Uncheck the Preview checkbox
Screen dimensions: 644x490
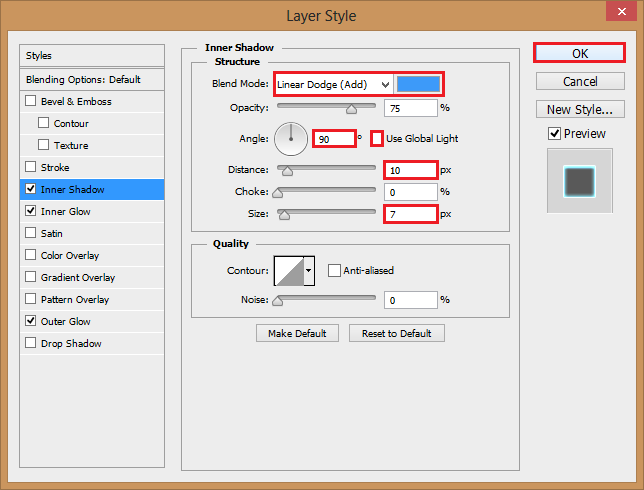point(554,134)
